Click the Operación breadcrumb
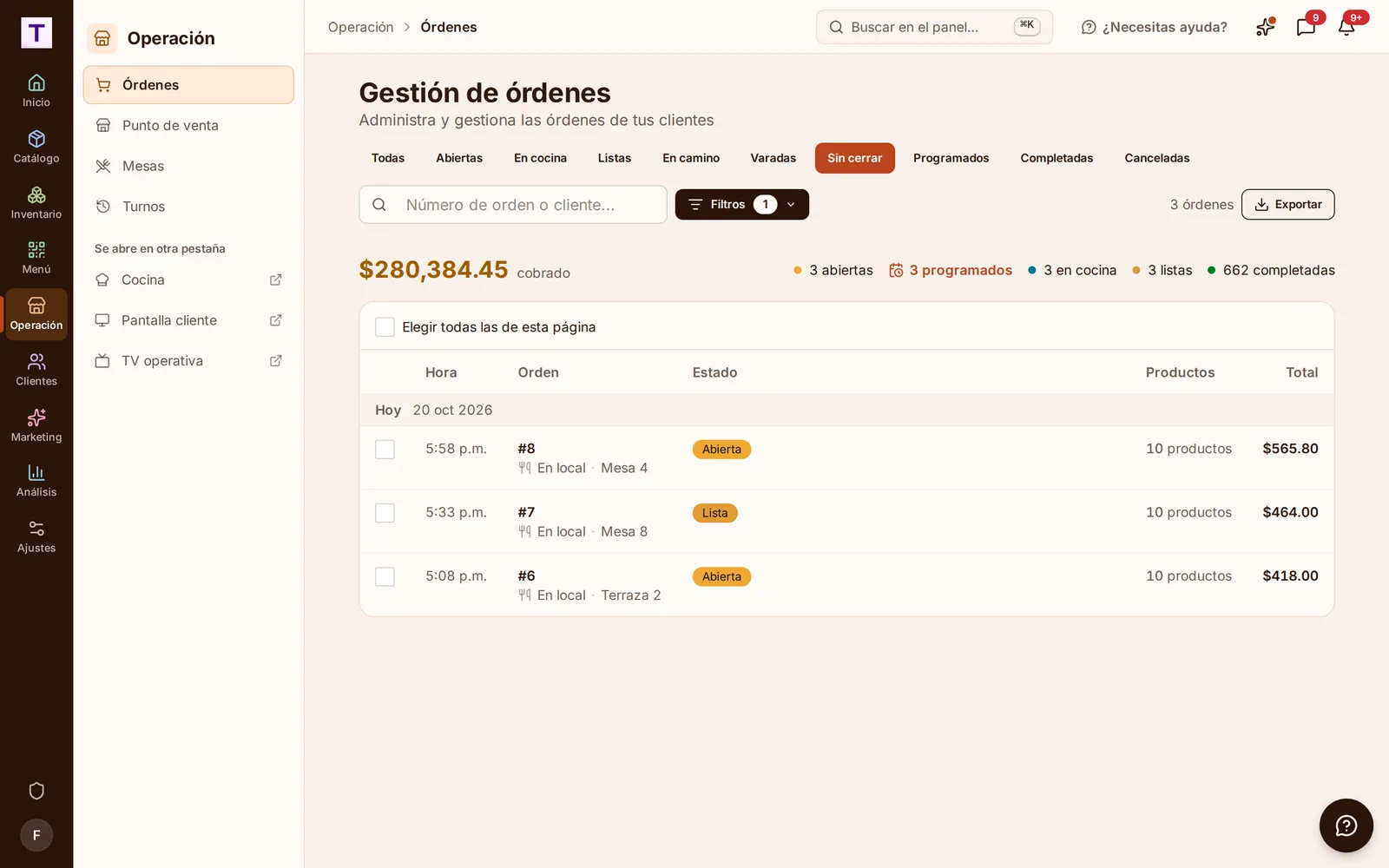Image resolution: width=1389 pixels, height=868 pixels. point(360,27)
